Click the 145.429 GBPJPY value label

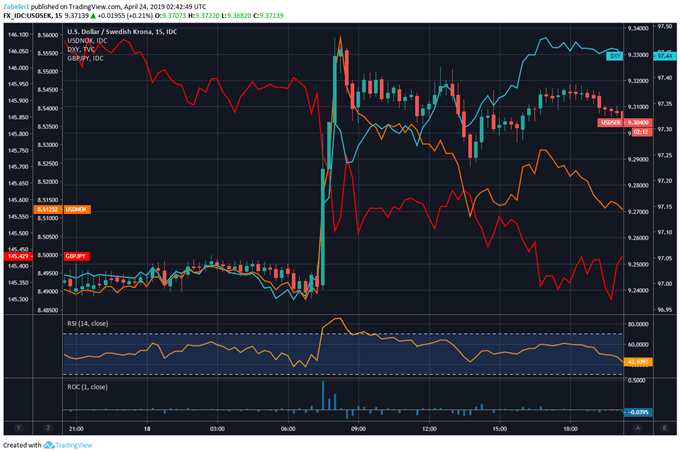click(x=18, y=256)
